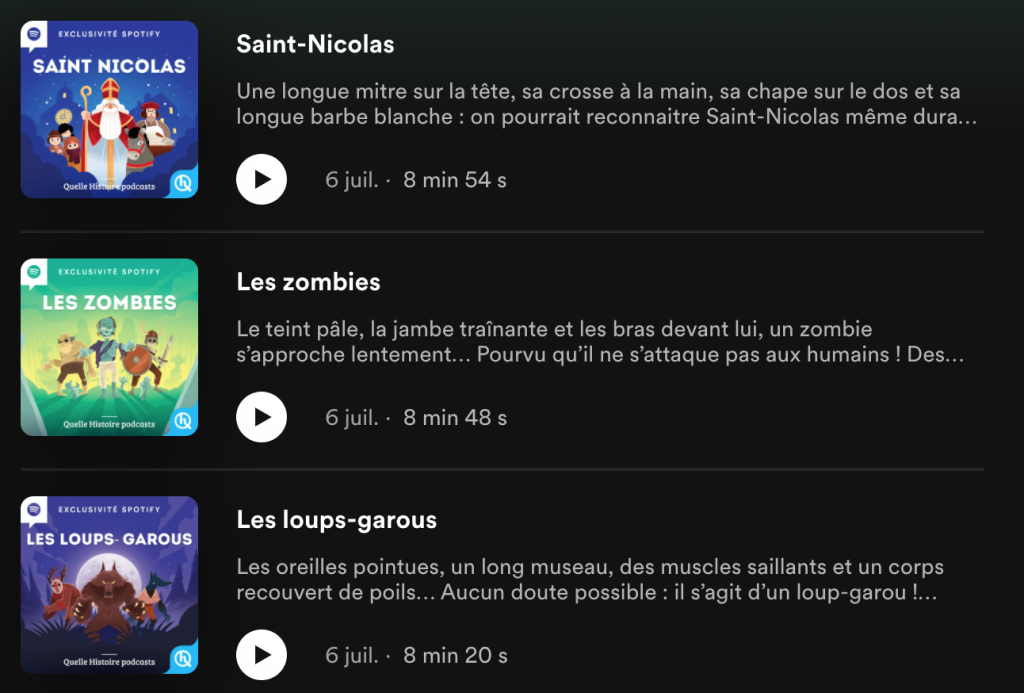Click the description starting "Les oreilles pointues"
Screen dimensions: 1024x693
tap(590, 579)
